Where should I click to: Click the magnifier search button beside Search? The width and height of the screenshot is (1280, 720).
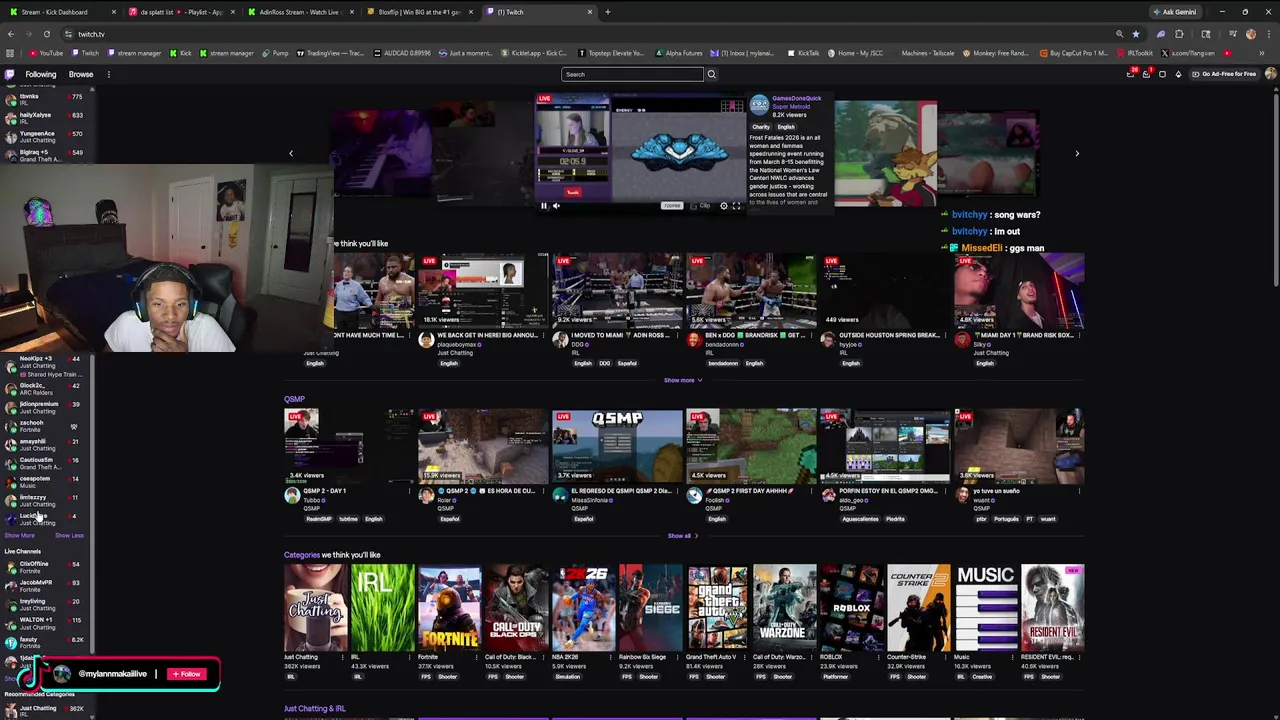[712, 74]
